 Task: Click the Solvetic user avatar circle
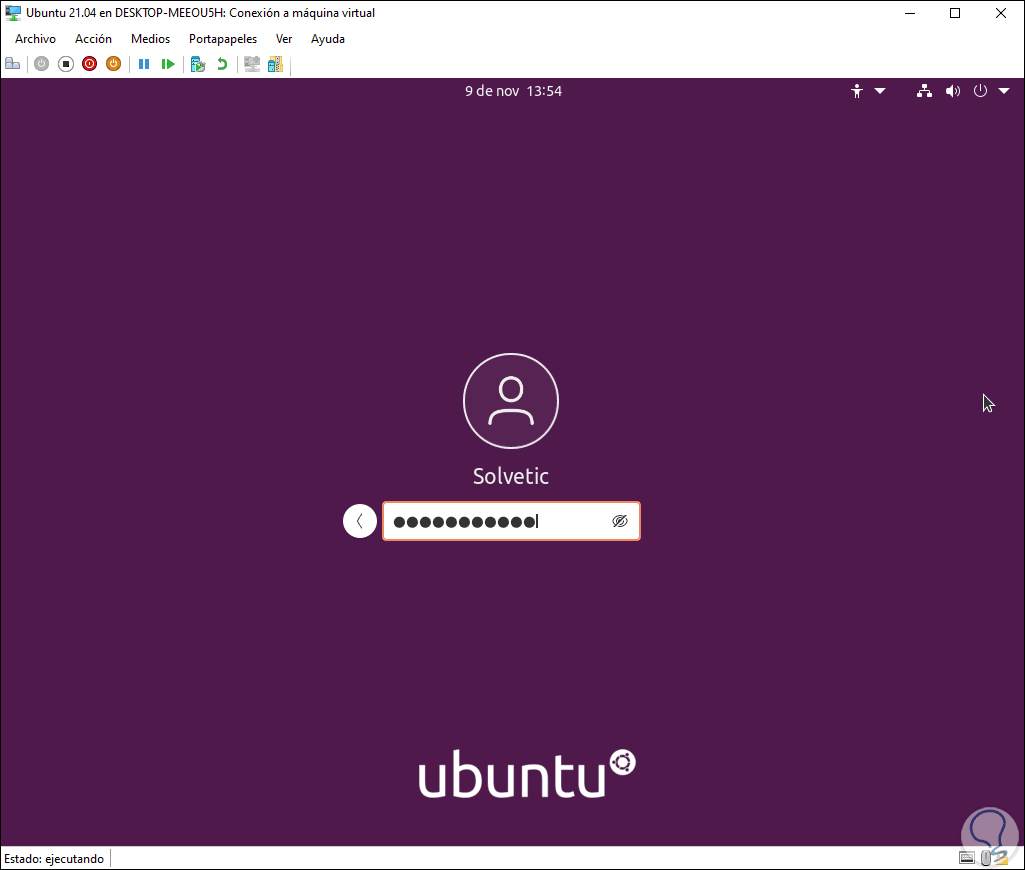[511, 401]
